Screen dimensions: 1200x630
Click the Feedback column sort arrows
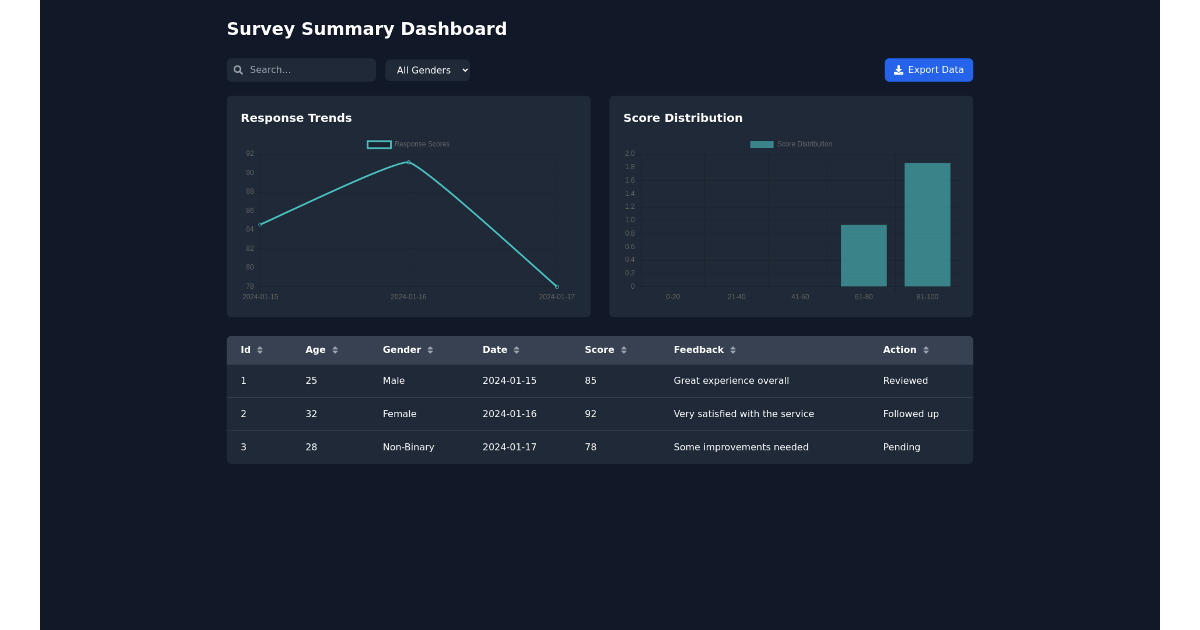coord(733,350)
